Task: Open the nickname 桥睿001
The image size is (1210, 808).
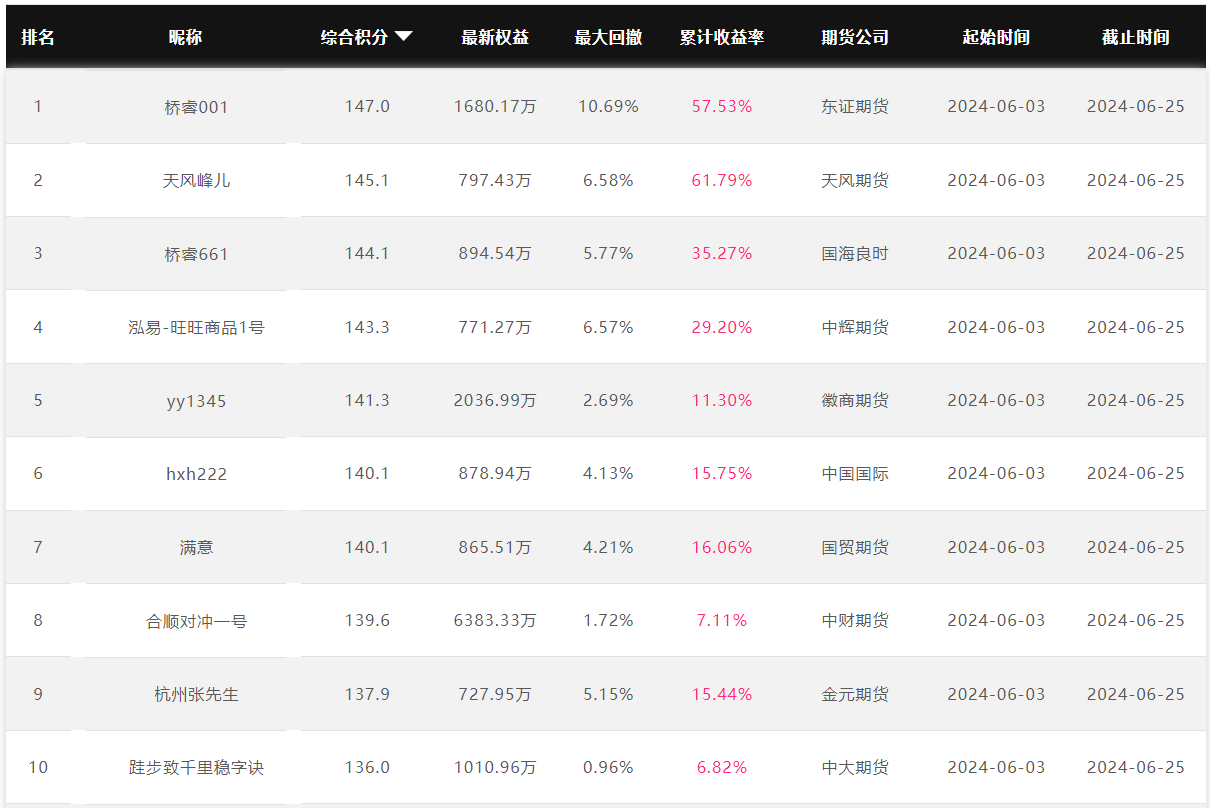Action: tap(196, 107)
